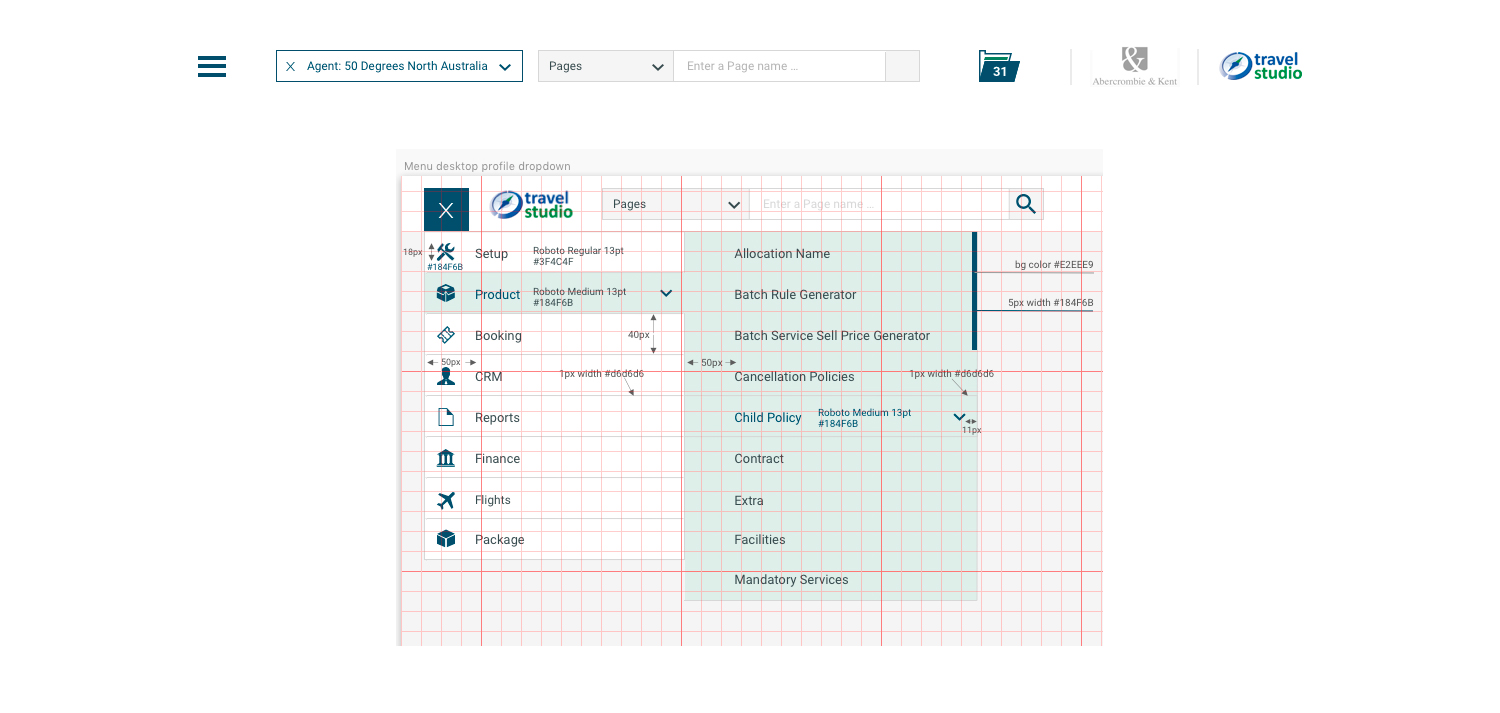Viewport: 1500px width, 713px height.
Task: Expand the Child Policy chevron
Action: pos(960,417)
